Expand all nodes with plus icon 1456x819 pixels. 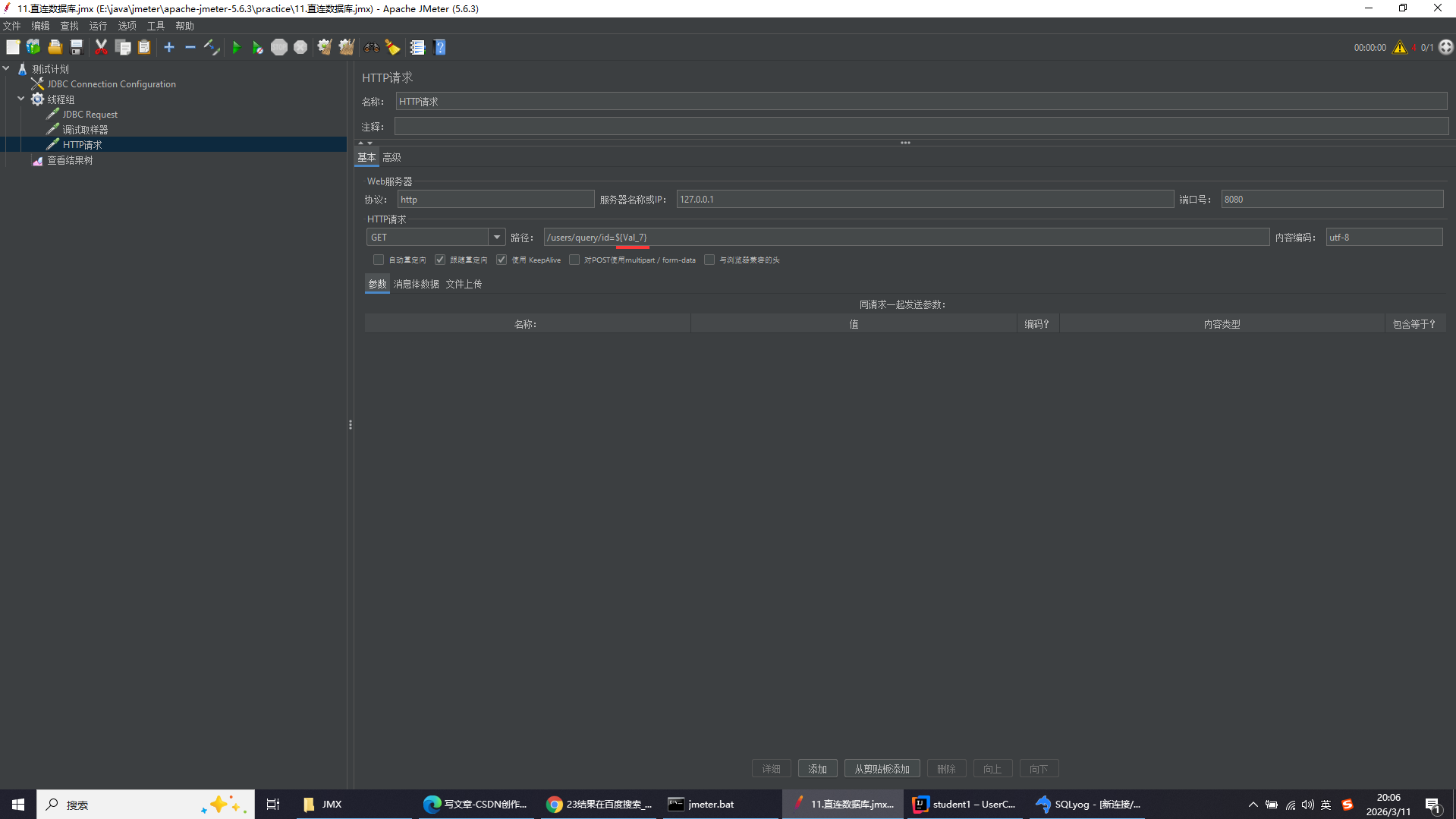tap(169, 47)
